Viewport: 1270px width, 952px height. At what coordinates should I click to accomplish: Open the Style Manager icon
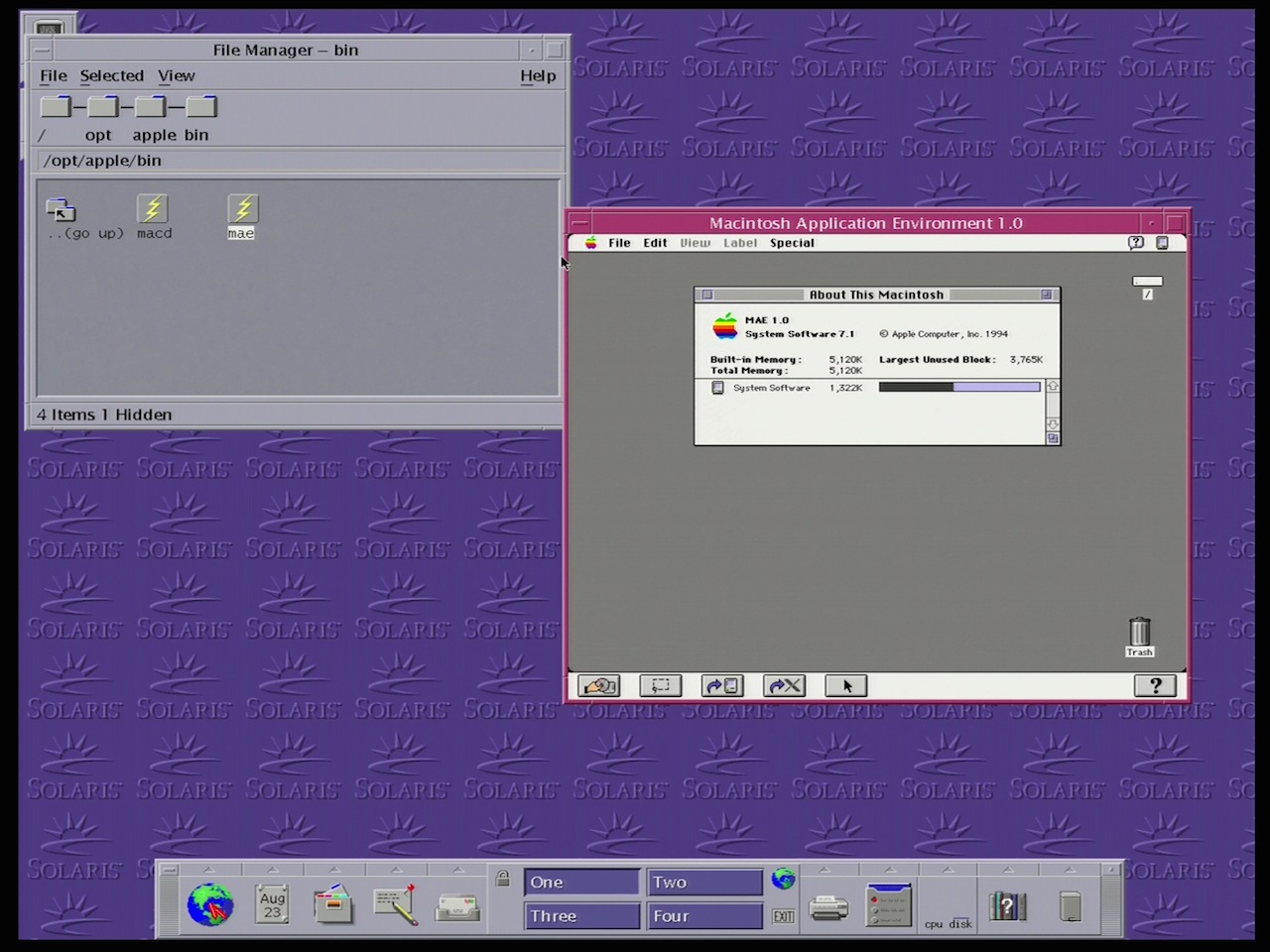[888, 904]
